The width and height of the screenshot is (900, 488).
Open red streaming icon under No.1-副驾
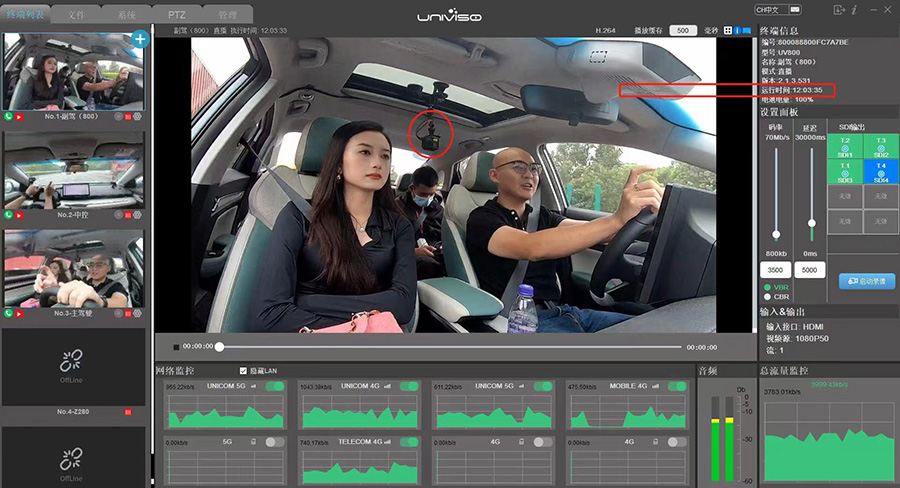pyautogui.click(x=19, y=117)
